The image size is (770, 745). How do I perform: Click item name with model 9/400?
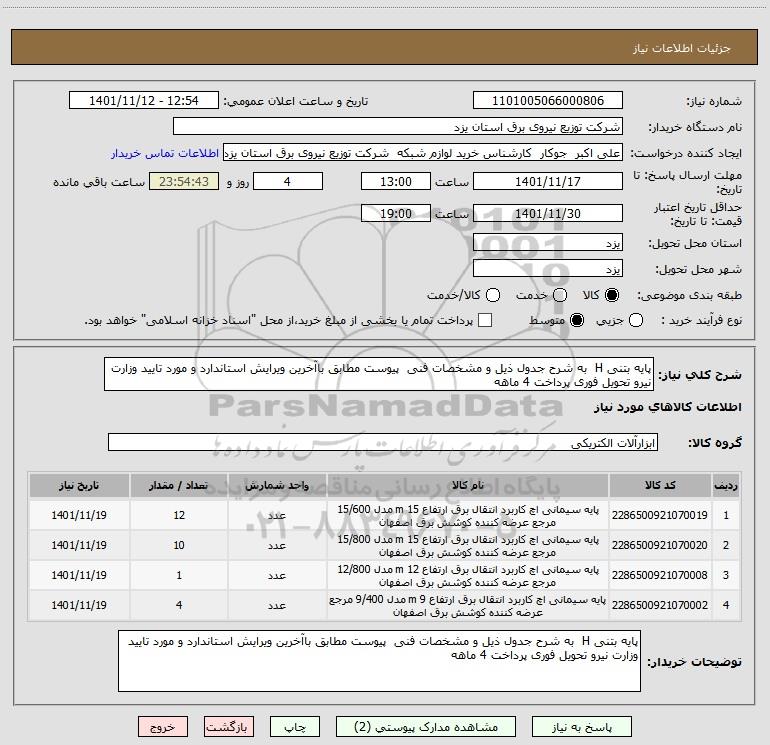tap(468, 605)
